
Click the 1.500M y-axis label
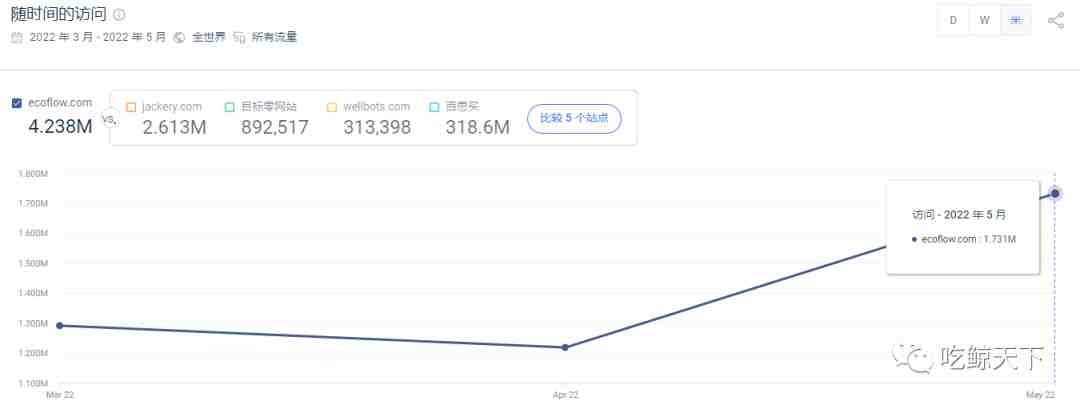(32, 263)
